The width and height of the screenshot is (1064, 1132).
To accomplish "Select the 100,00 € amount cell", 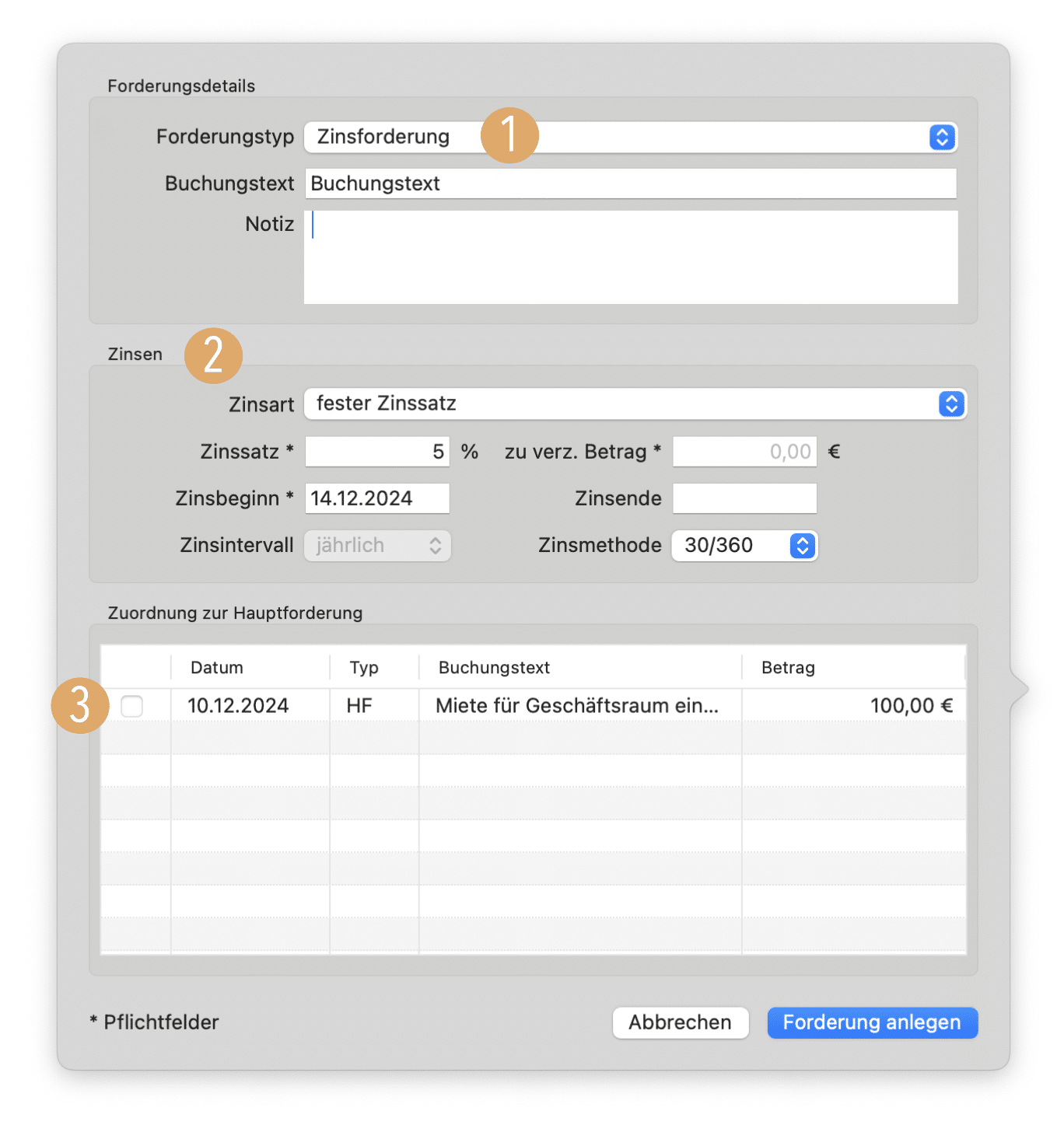I will (854, 706).
